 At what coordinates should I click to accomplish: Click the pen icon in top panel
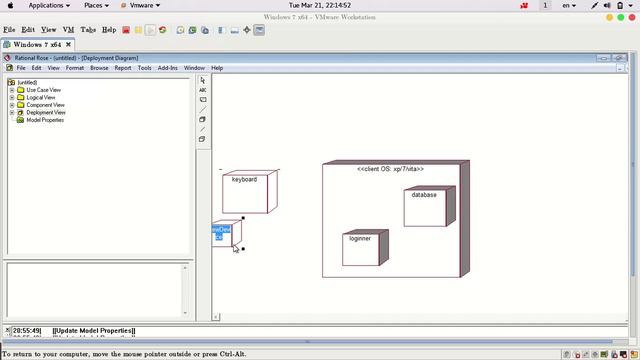click(595, 5)
